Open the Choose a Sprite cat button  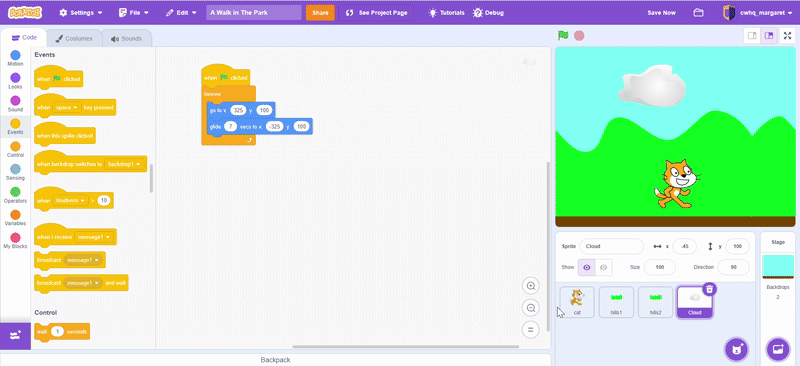pos(736,350)
